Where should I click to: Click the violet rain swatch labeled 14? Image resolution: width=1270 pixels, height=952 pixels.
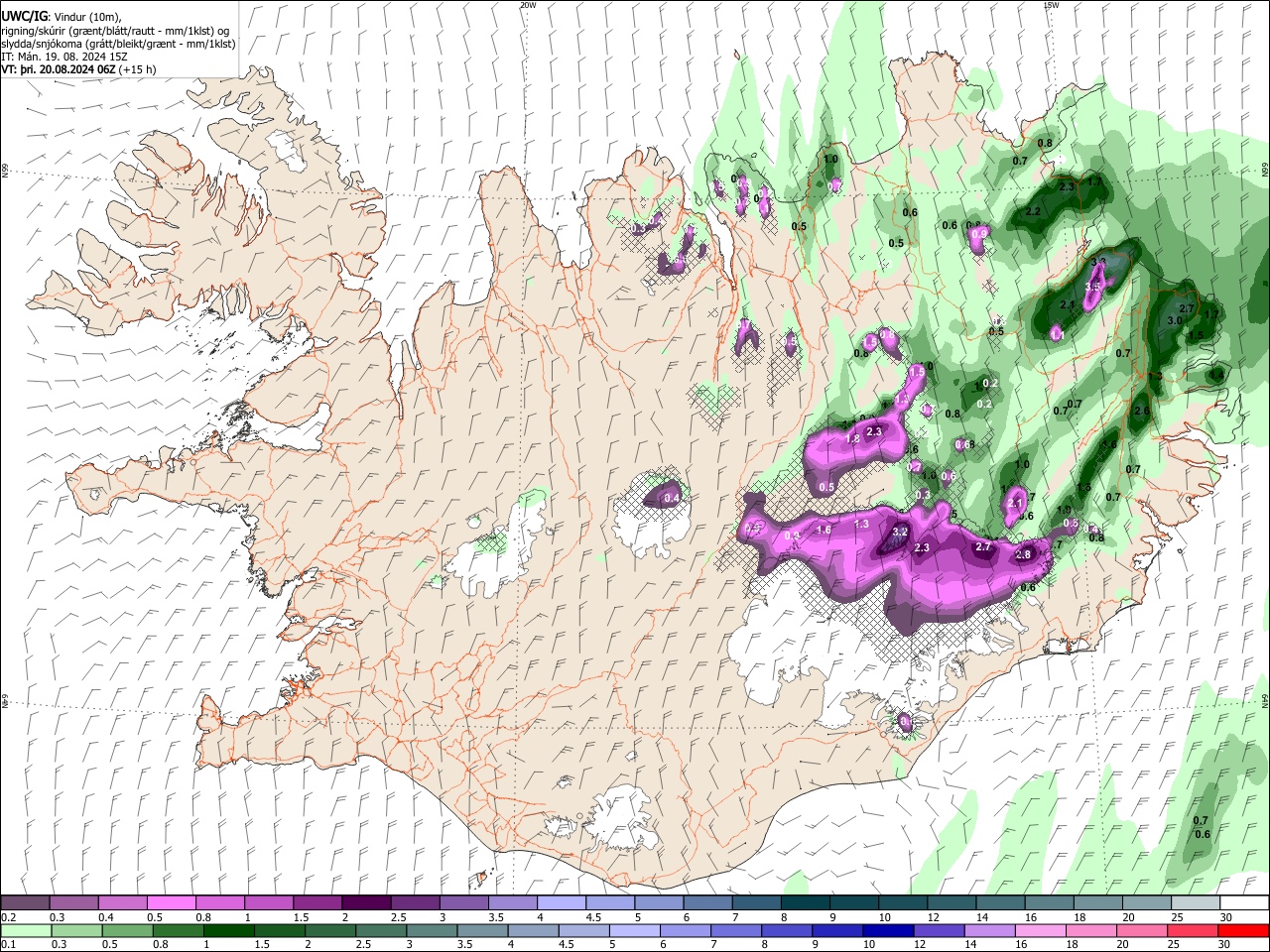pyautogui.click(x=989, y=930)
